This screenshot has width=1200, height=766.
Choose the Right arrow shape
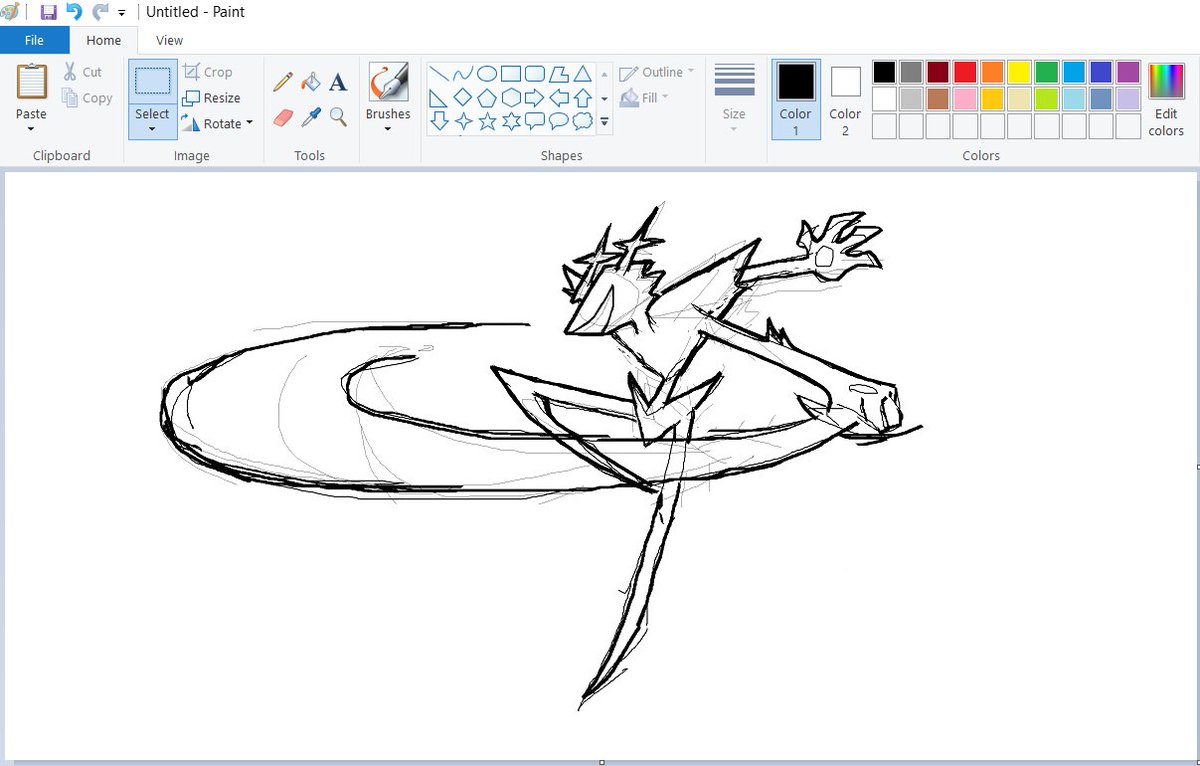pos(535,97)
